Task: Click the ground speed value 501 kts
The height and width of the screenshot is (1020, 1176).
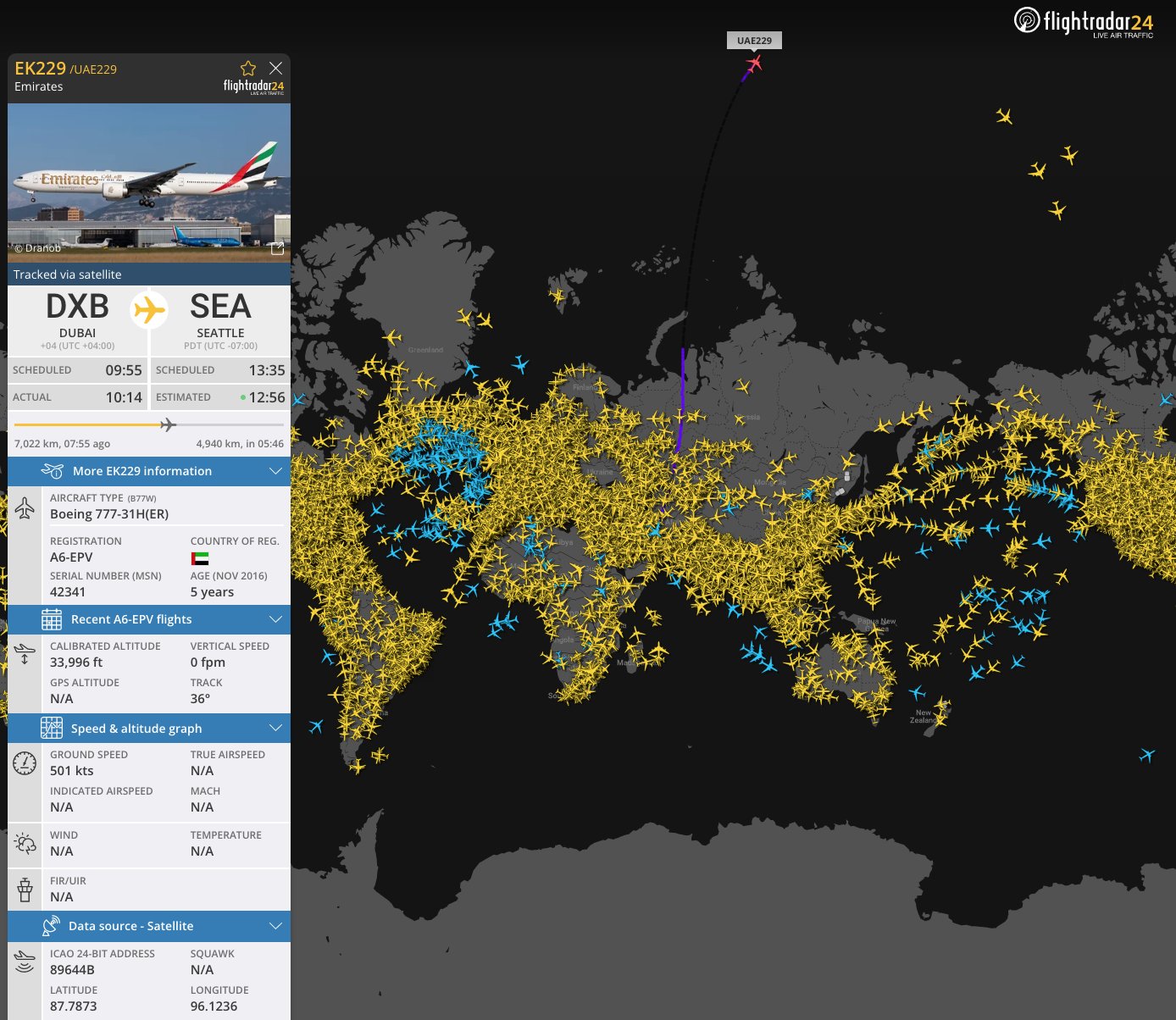Action: click(x=72, y=771)
